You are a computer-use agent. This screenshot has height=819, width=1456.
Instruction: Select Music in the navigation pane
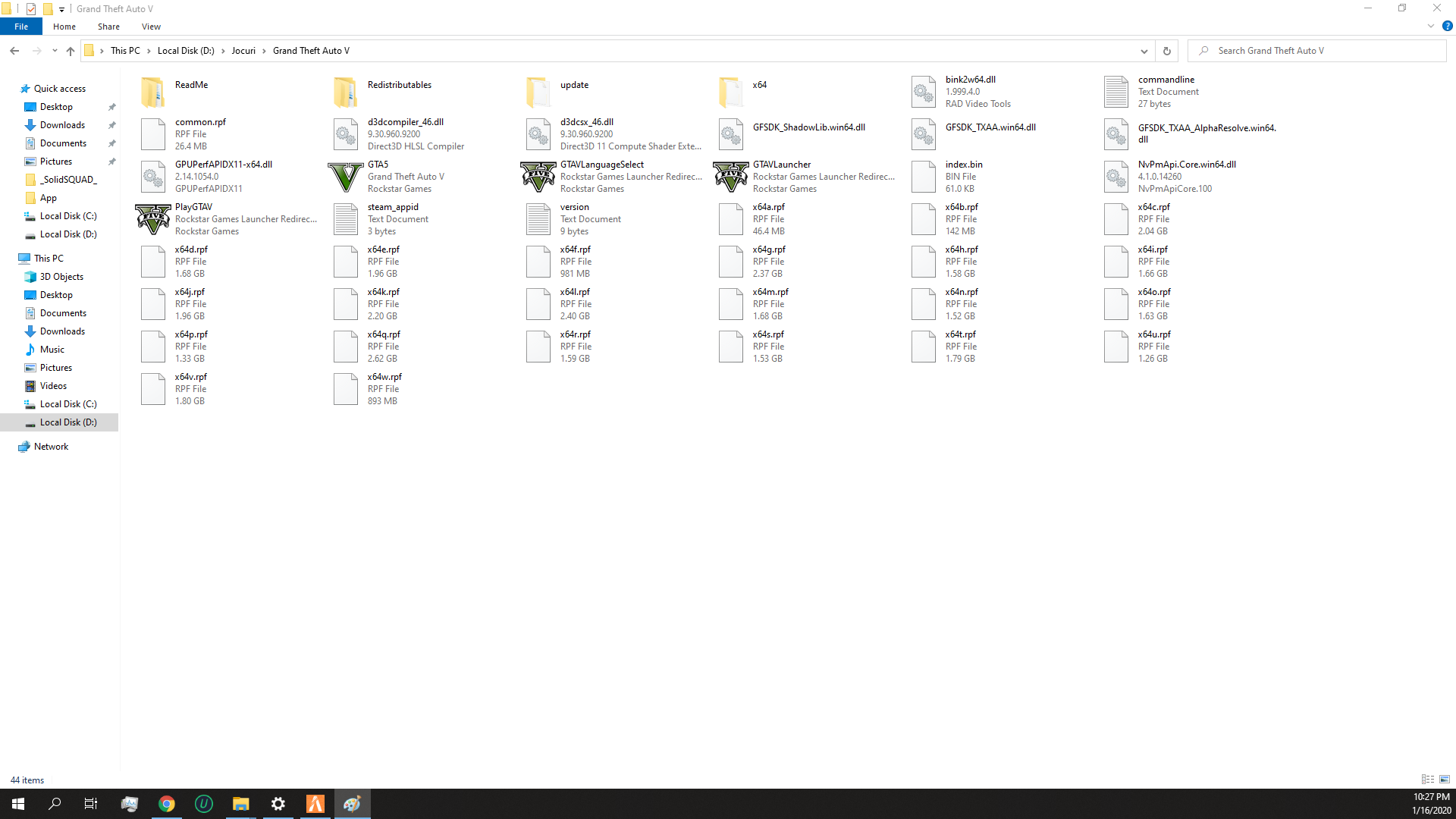coord(52,350)
